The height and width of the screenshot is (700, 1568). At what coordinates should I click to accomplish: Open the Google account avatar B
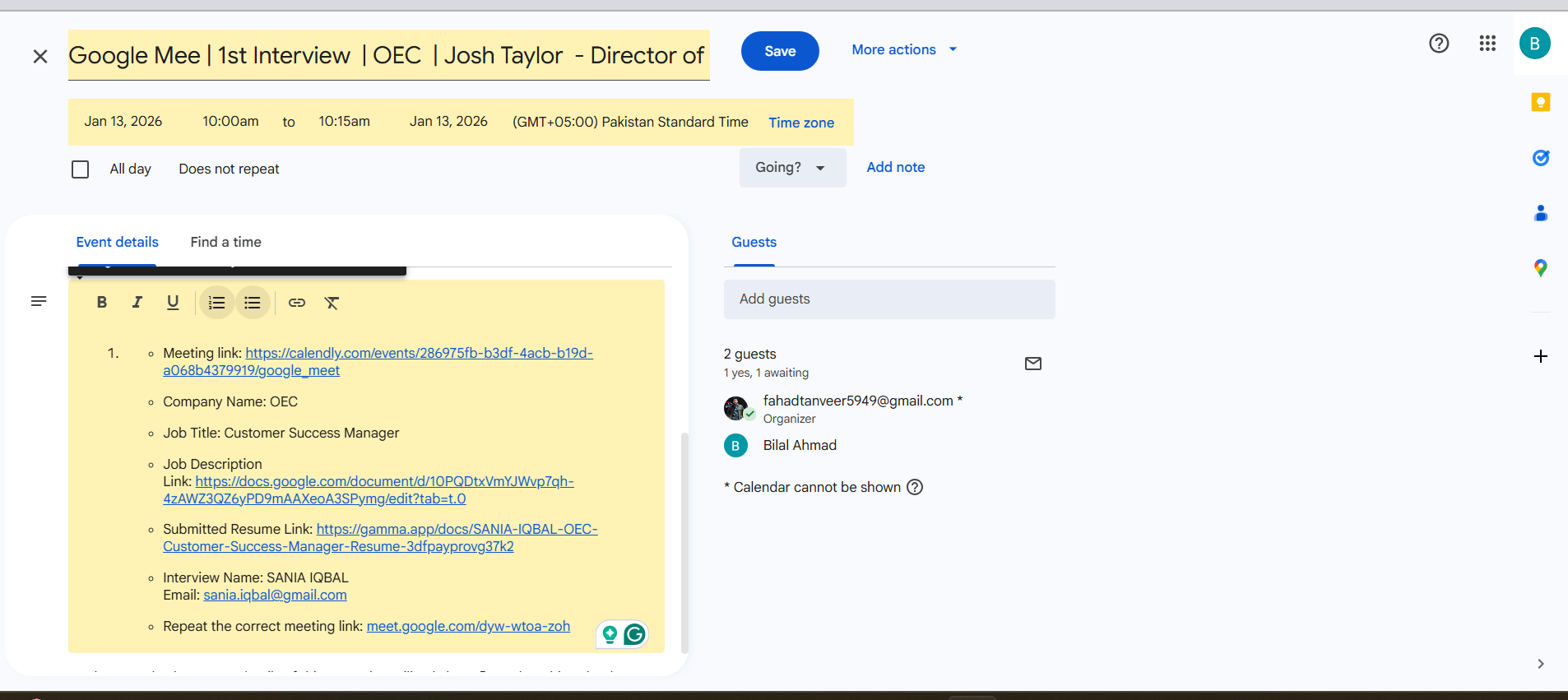point(1535,44)
